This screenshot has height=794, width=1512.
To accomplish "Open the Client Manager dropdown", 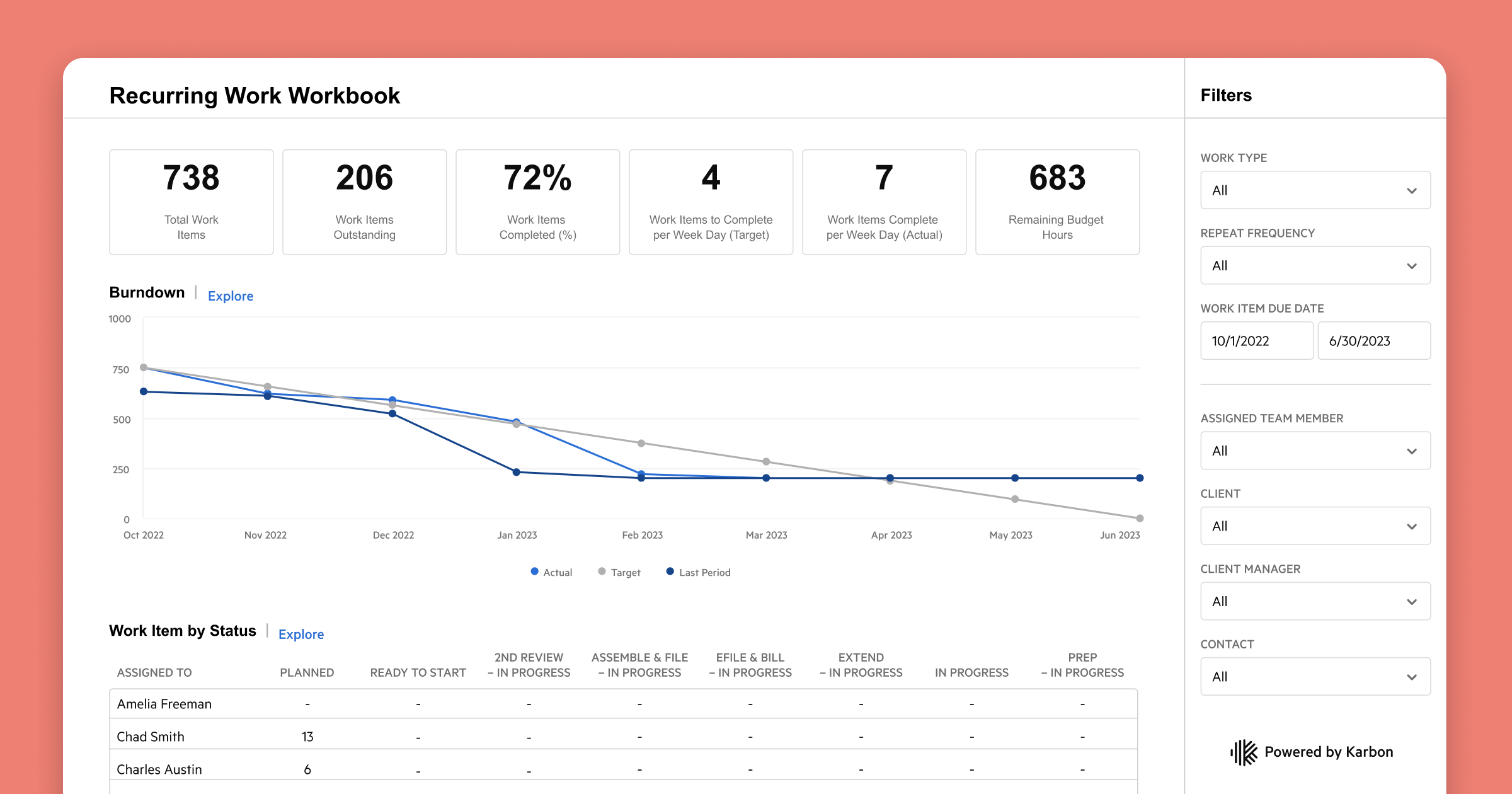I will click(x=1315, y=602).
